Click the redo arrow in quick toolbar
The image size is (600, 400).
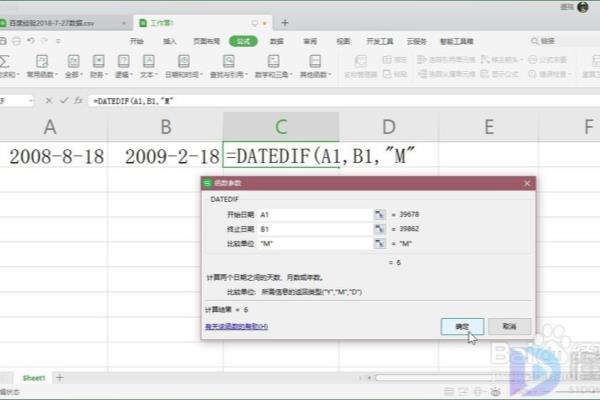click(44, 41)
